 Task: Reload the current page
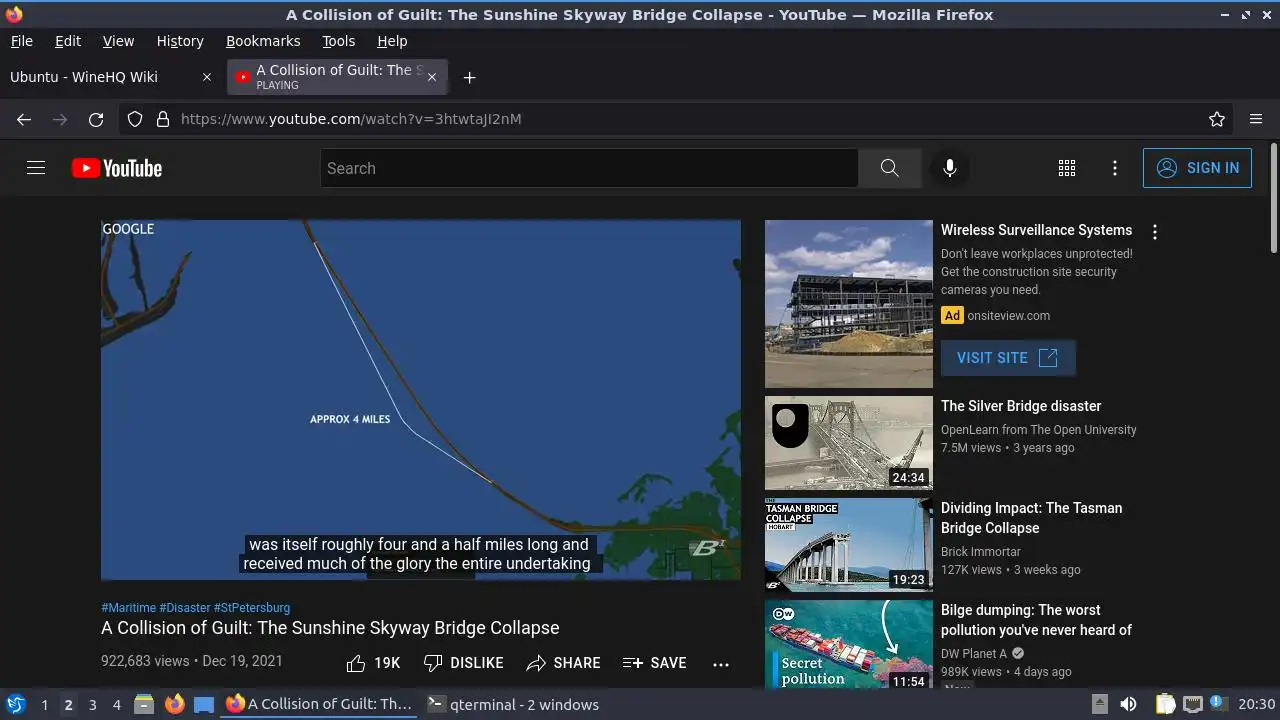click(x=96, y=119)
